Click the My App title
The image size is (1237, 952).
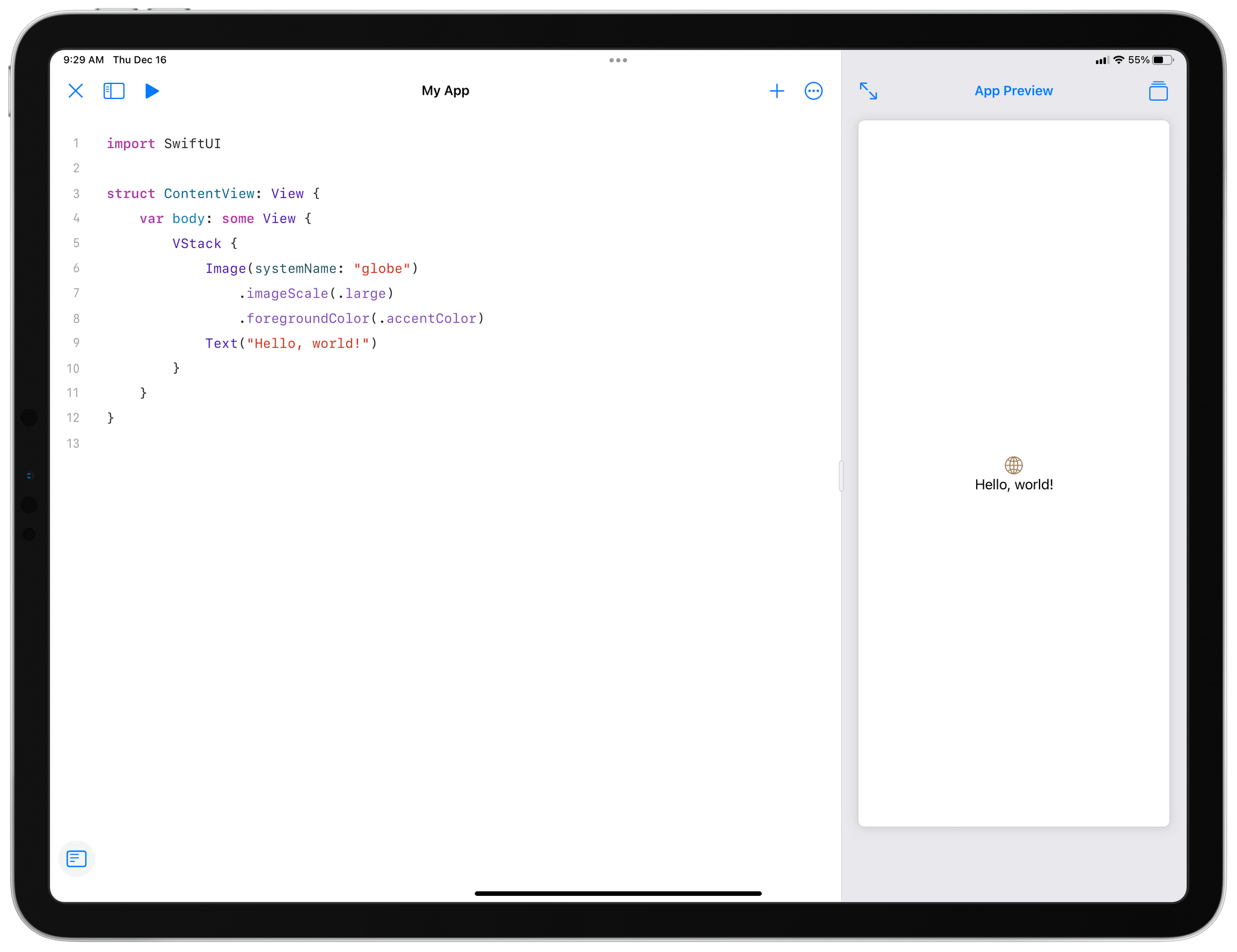pyautogui.click(x=445, y=91)
